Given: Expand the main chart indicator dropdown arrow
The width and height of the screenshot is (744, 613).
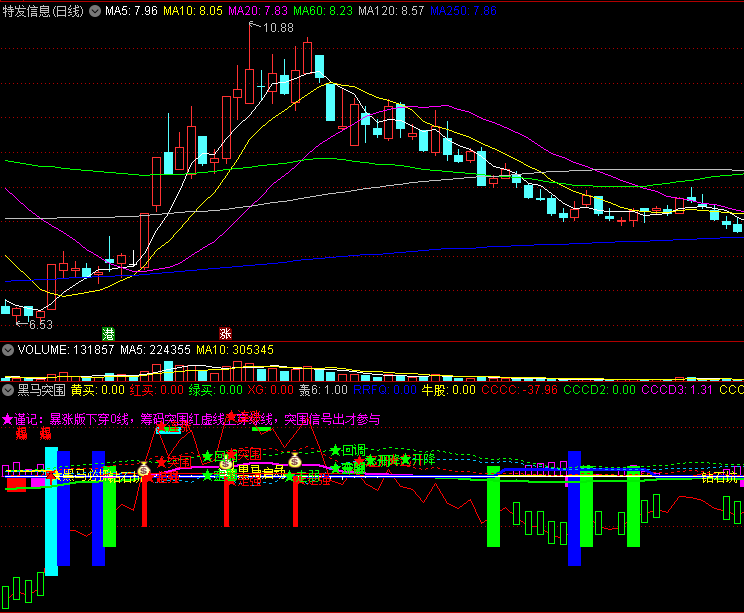Looking at the screenshot, I should [x=95, y=11].
